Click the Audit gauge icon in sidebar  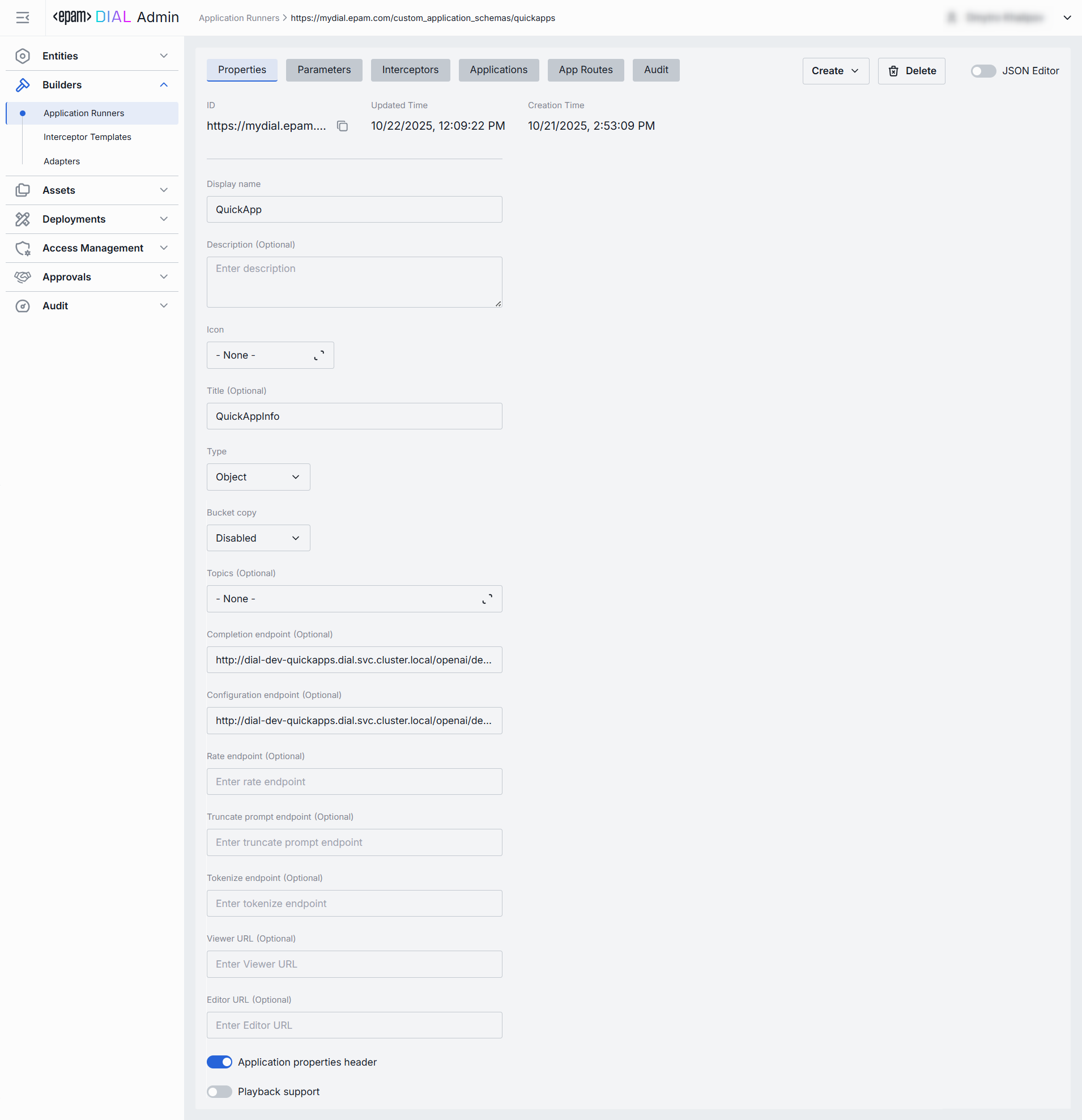point(22,306)
